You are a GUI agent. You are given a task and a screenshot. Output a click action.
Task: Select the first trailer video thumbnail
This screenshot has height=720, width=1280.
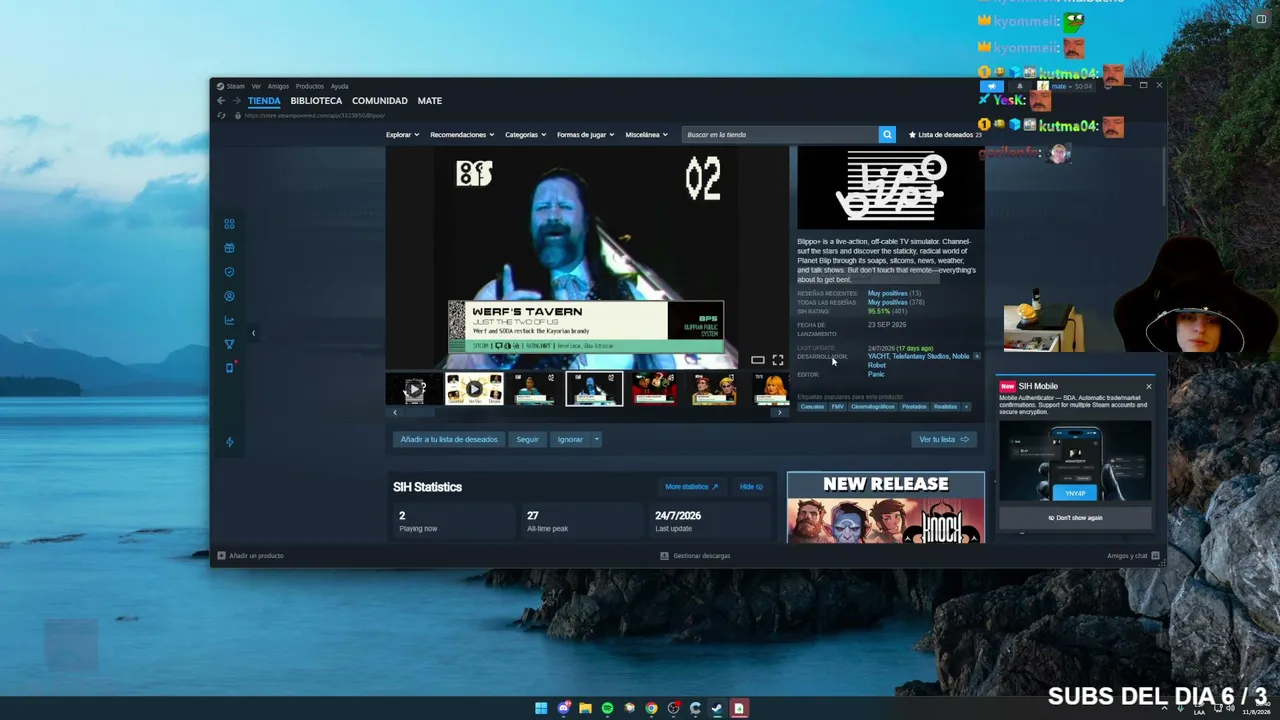[414, 389]
